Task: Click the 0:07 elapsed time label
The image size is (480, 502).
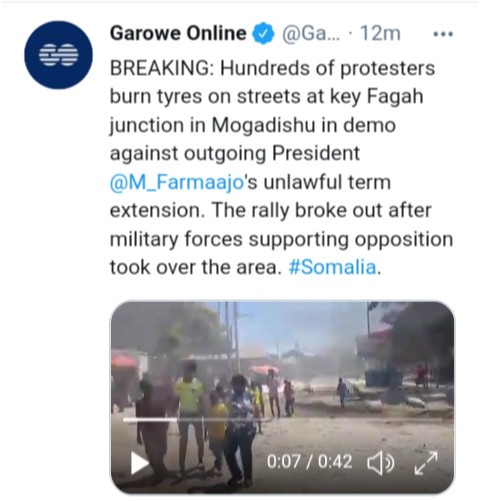Action: point(283,462)
